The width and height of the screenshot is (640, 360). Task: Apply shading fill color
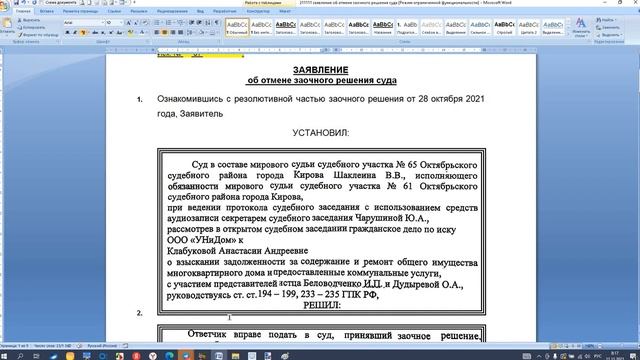coord(202,32)
